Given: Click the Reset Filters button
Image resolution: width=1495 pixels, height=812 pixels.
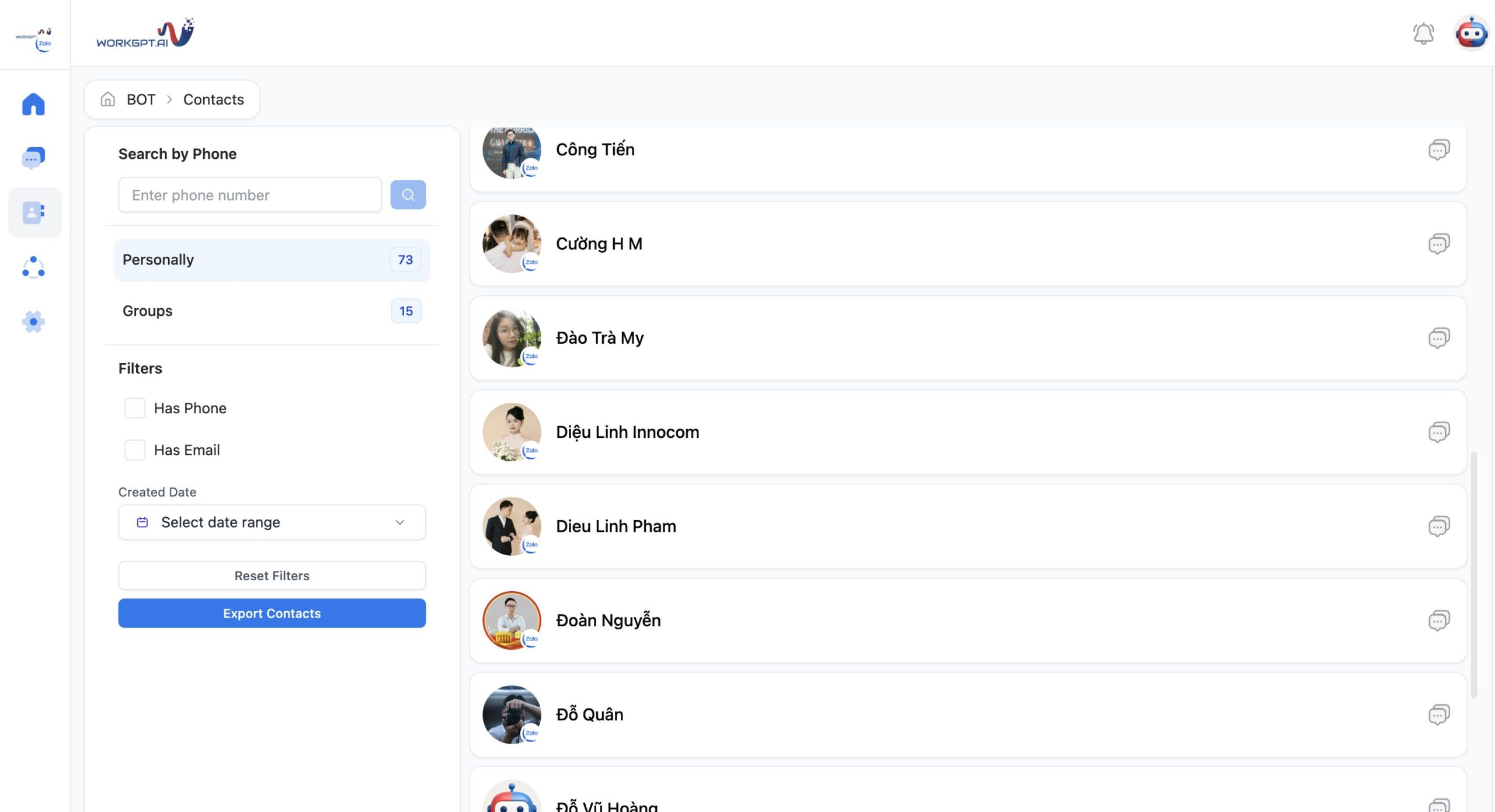Looking at the screenshot, I should tap(272, 576).
